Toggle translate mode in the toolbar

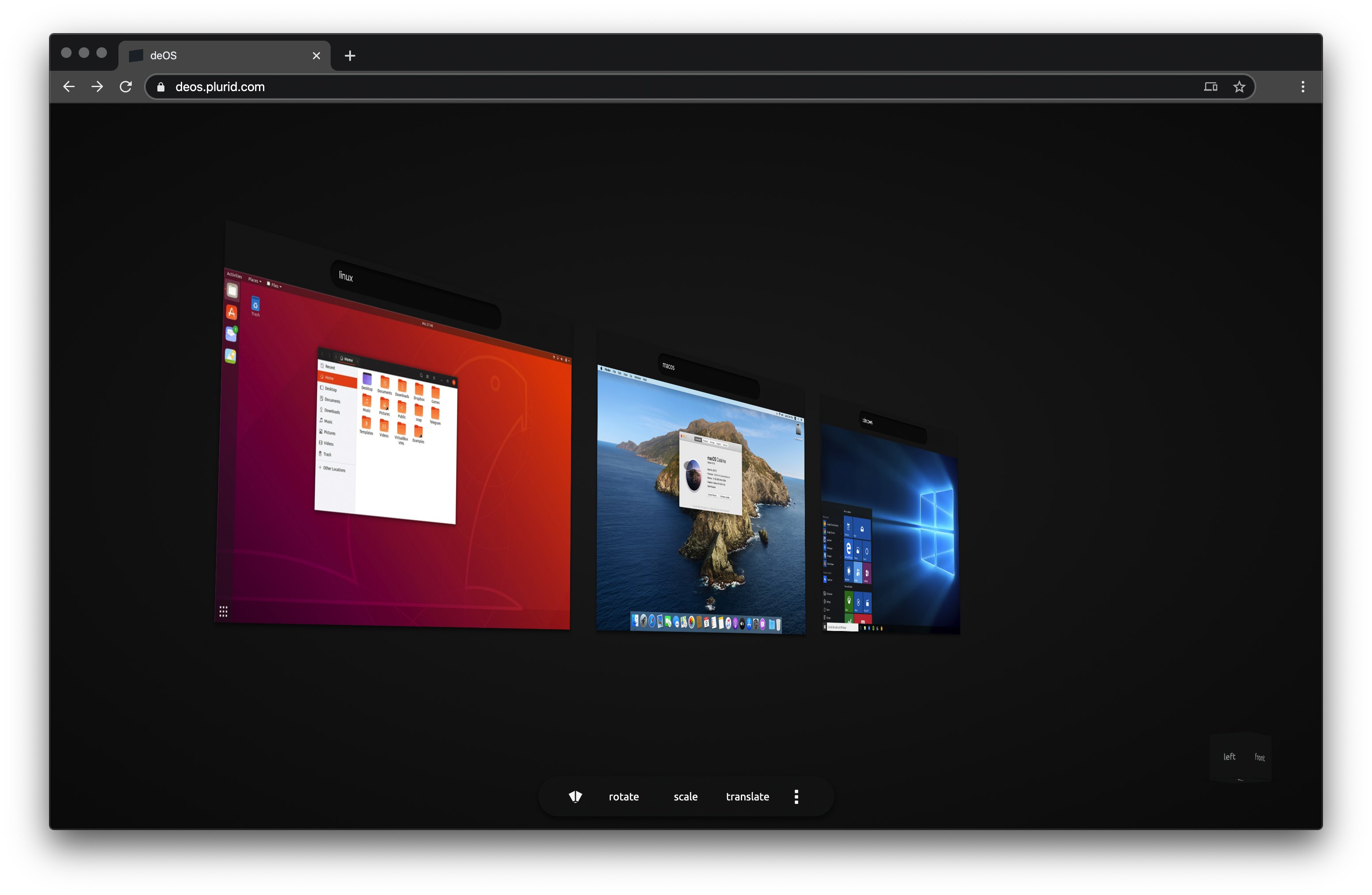click(x=747, y=796)
